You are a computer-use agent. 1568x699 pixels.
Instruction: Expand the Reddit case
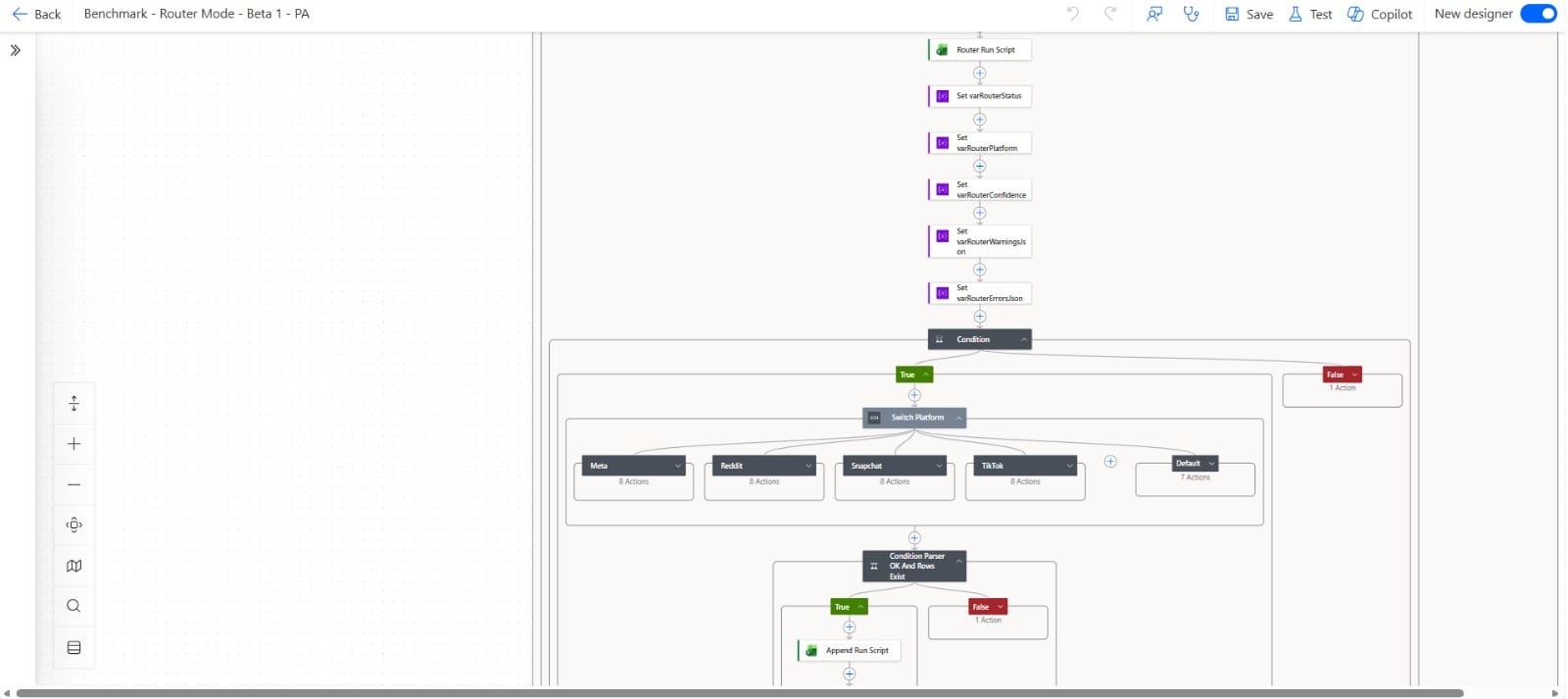click(808, 466)
